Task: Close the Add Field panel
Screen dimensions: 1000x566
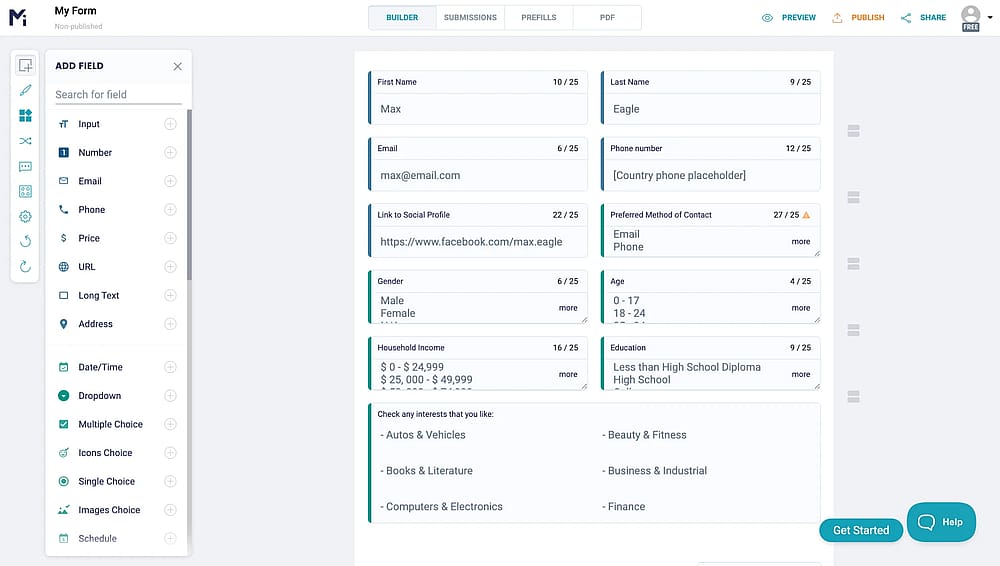Action: [177, 66]
